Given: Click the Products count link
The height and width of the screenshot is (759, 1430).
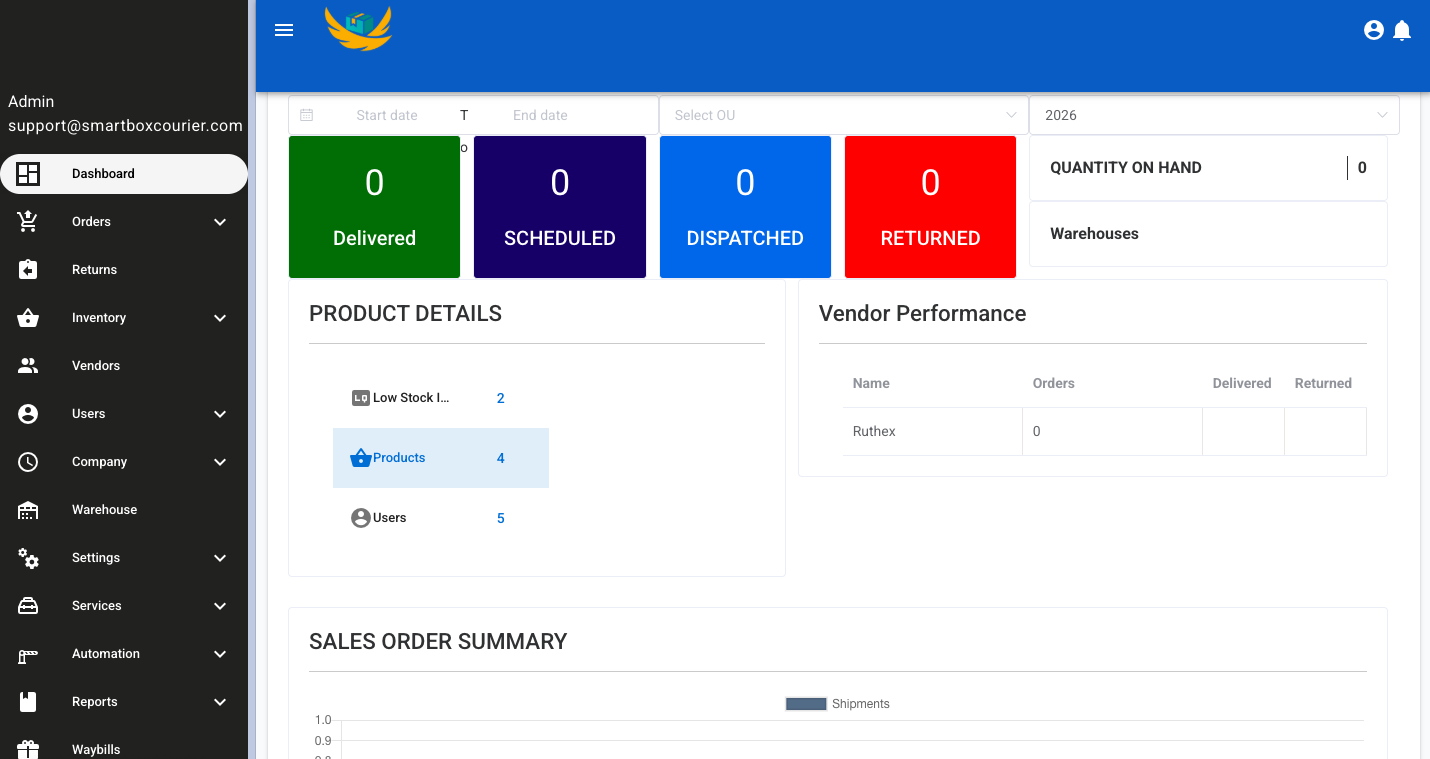Looking at the screenshot, I should coord(500,457).
